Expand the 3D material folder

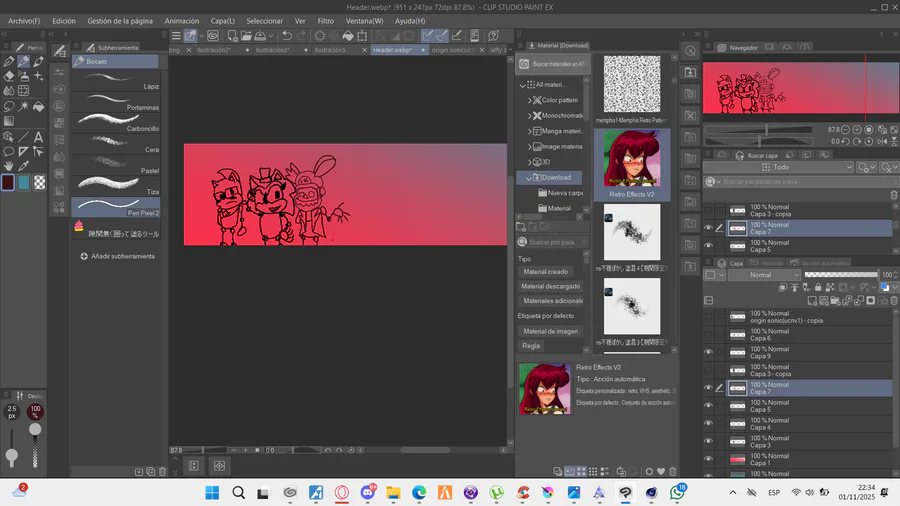click(529, 162)
